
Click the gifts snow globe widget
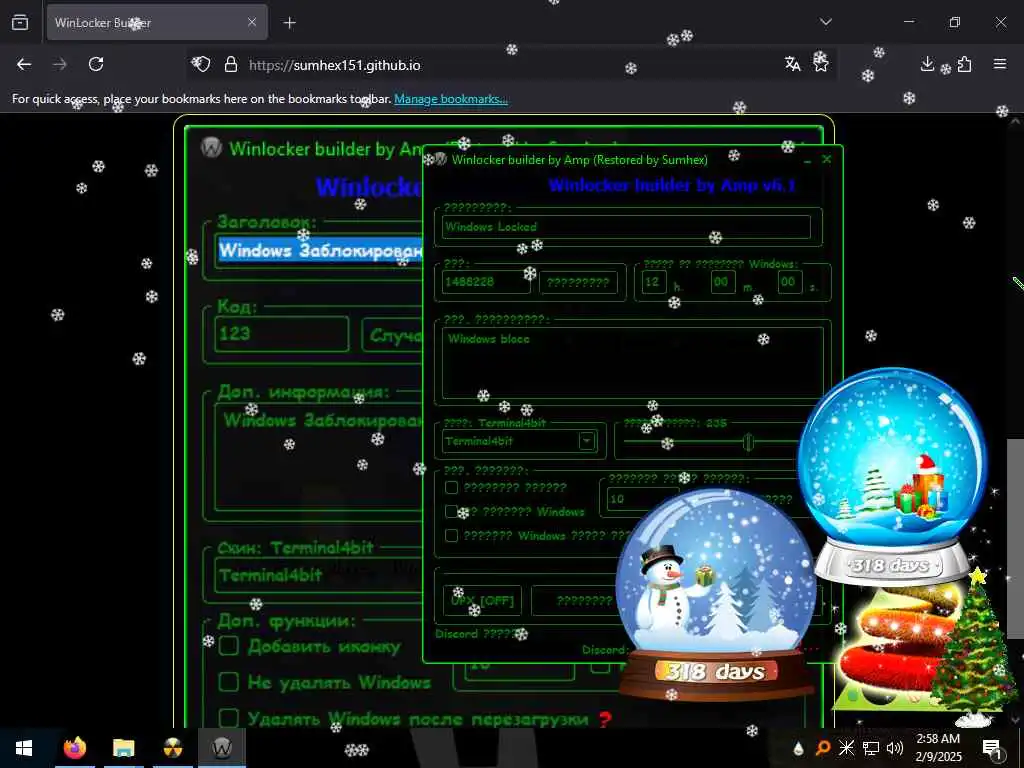point(893,477)
